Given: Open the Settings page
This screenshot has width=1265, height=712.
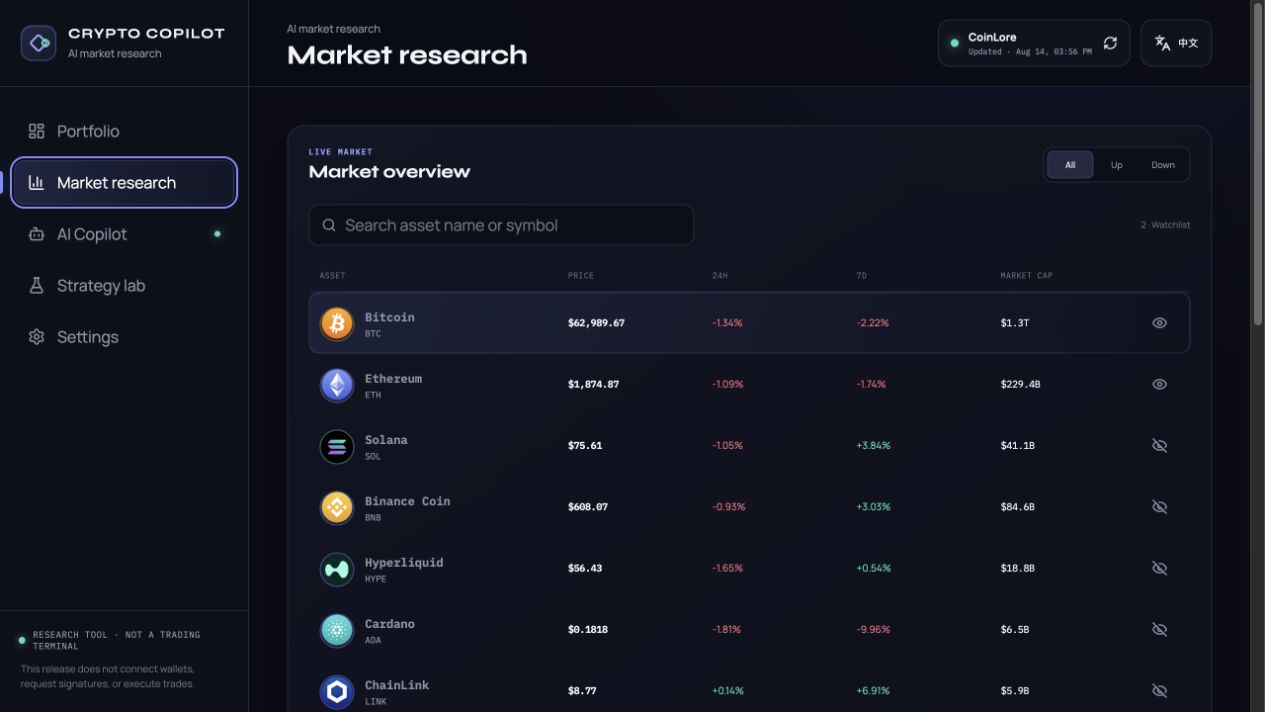Looking at the screenshot, I should coord(124,337).
